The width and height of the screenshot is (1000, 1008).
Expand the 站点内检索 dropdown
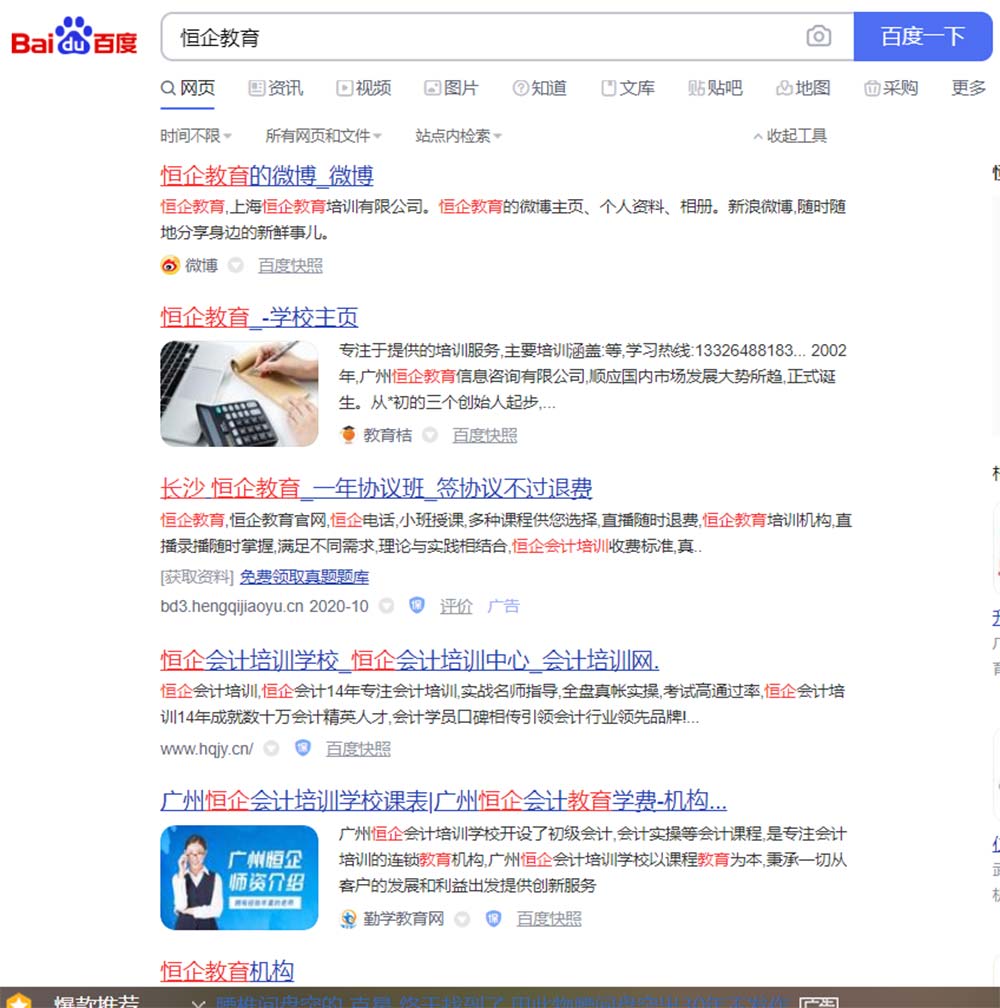[458, 136]
